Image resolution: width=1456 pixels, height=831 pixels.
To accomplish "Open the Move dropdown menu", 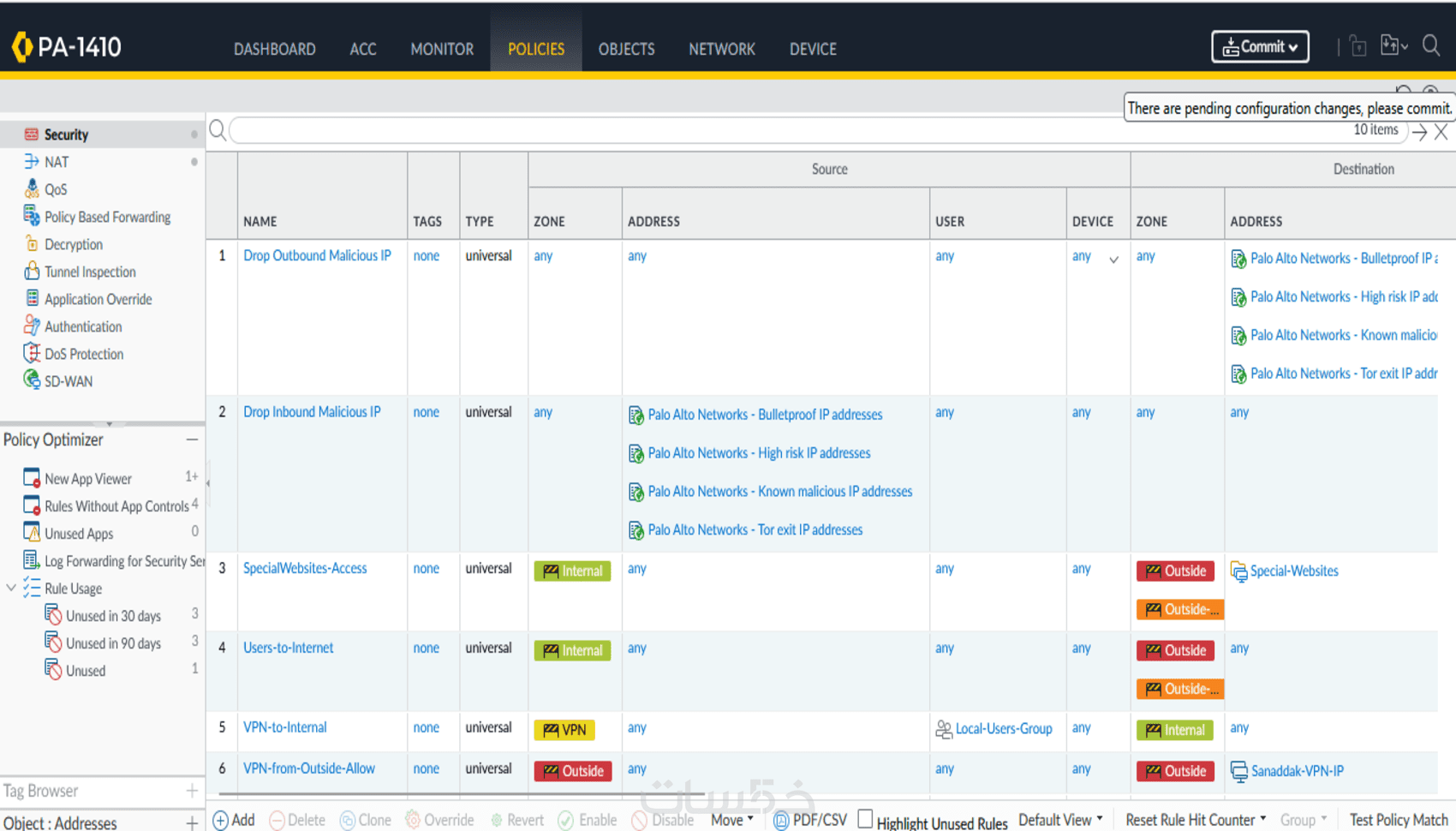I will [732, 820].
